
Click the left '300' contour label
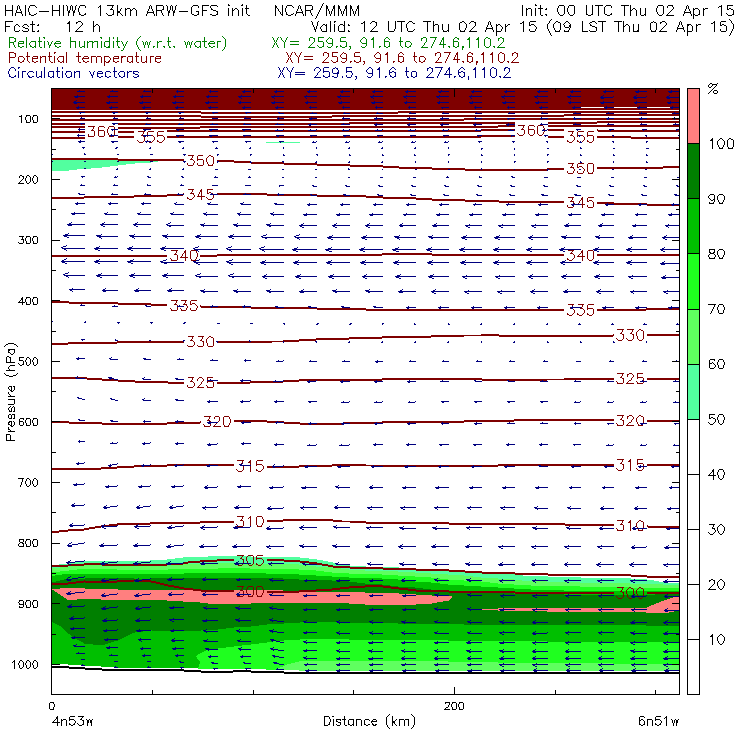(250, 591)
